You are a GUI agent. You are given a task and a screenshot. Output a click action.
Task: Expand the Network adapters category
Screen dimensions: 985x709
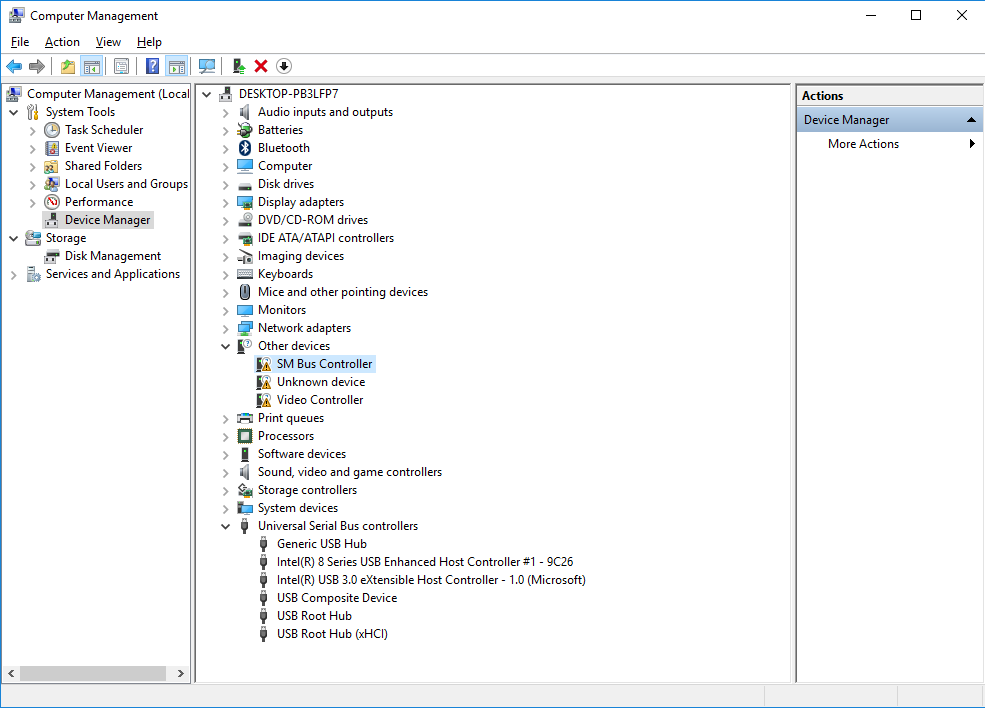tap(224, 327)
